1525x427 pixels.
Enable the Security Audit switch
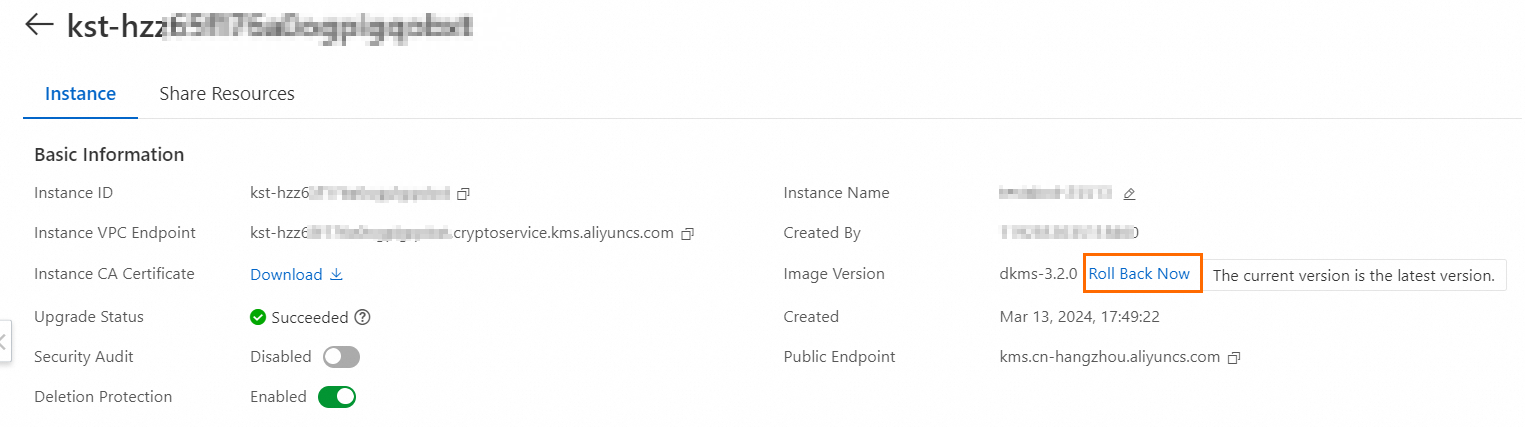(341, 357)
